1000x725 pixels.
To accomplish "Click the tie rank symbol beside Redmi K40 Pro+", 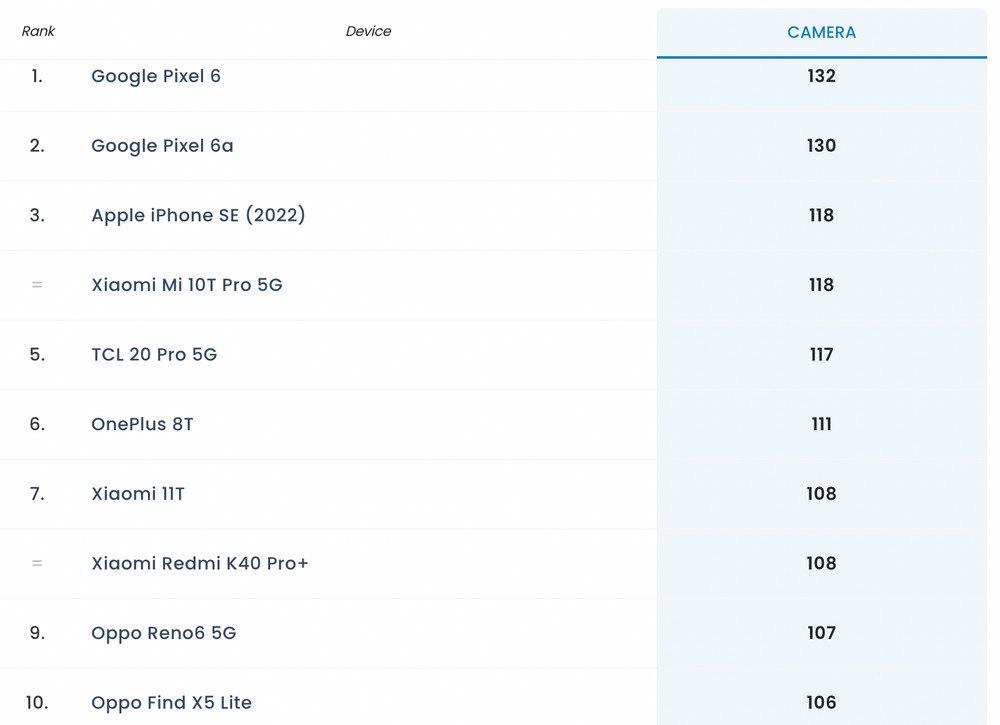I will (37, 563).
